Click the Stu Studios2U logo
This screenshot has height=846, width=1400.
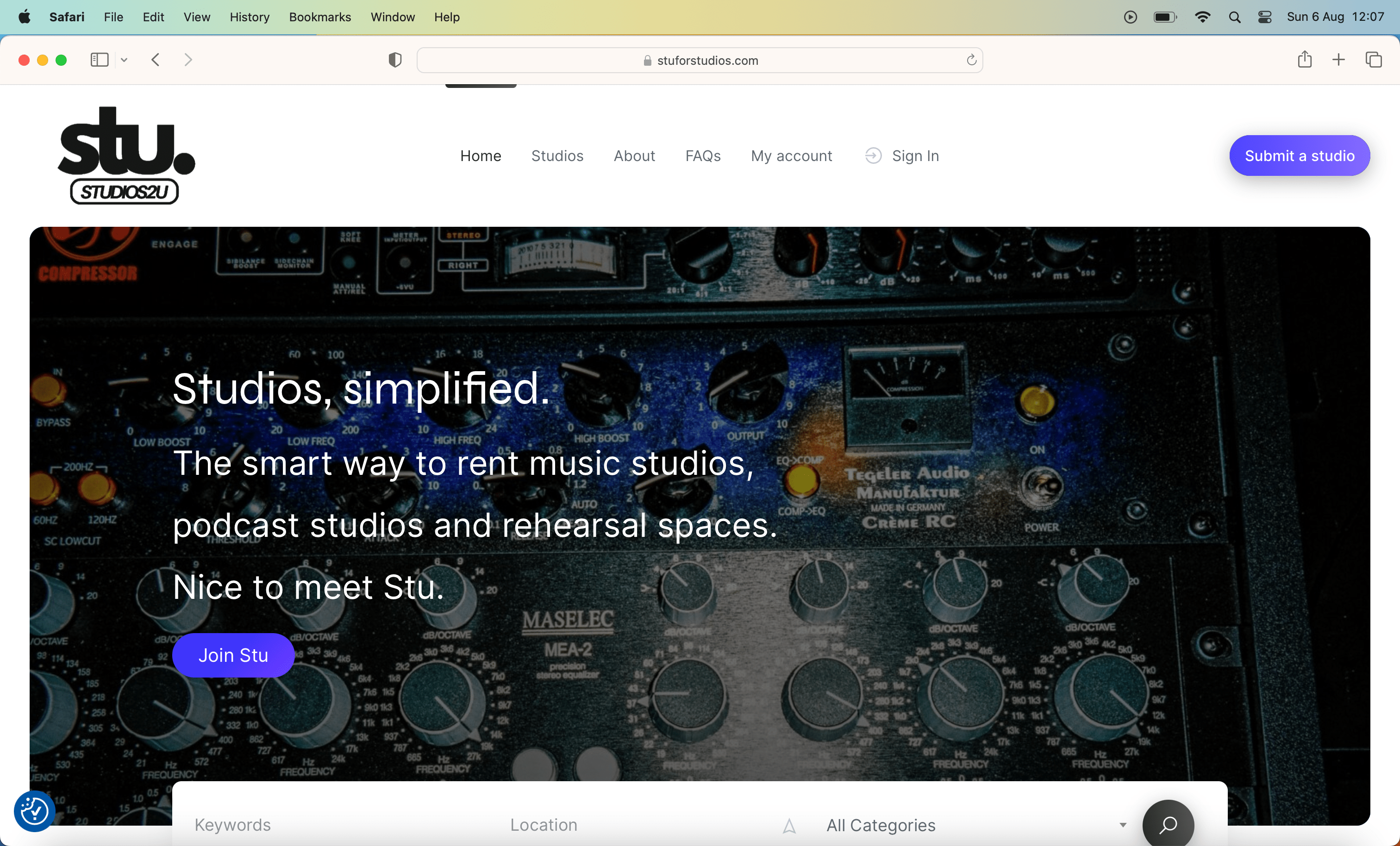pos(126,156)
